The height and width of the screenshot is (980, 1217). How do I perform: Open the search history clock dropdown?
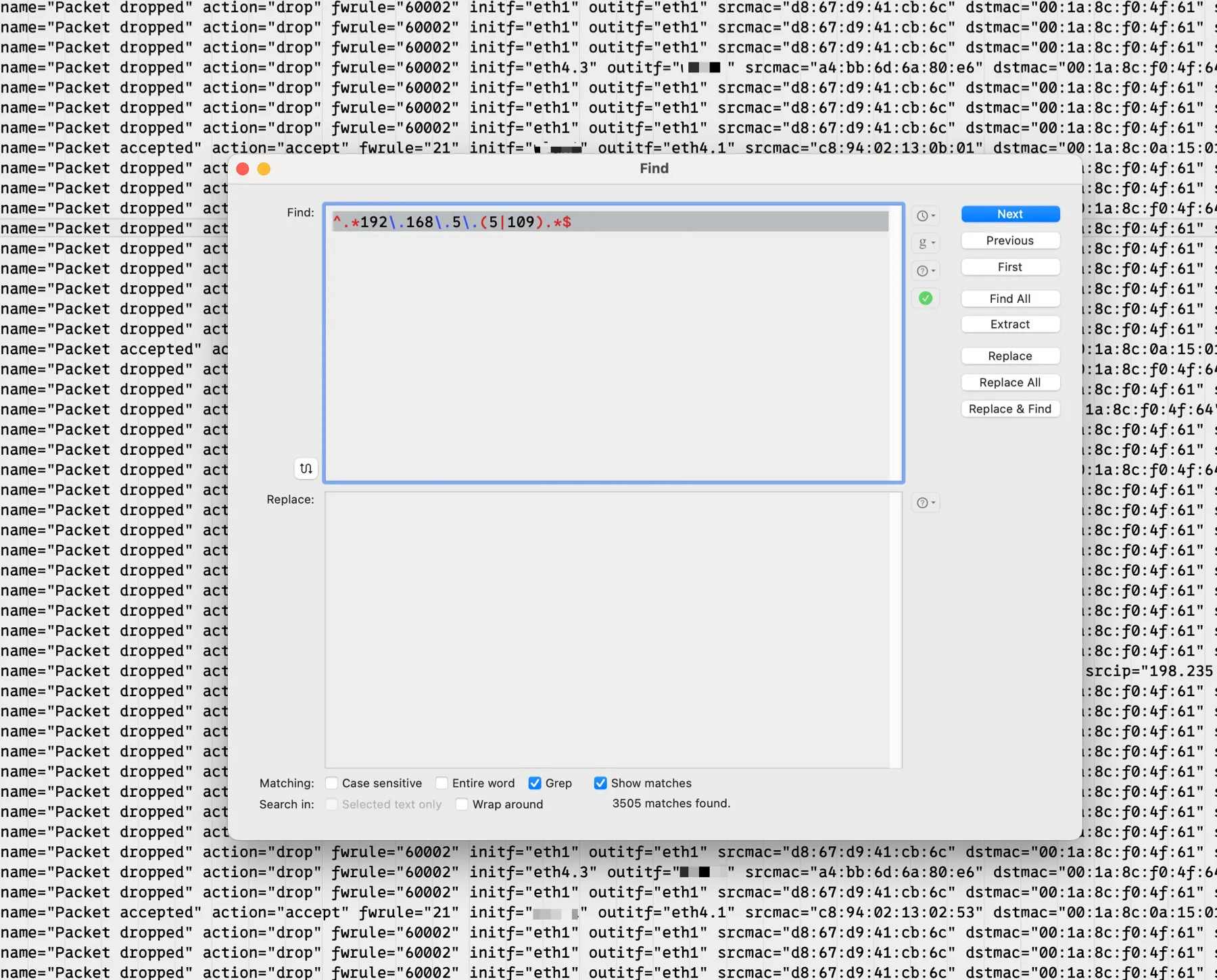coord(925,216)
